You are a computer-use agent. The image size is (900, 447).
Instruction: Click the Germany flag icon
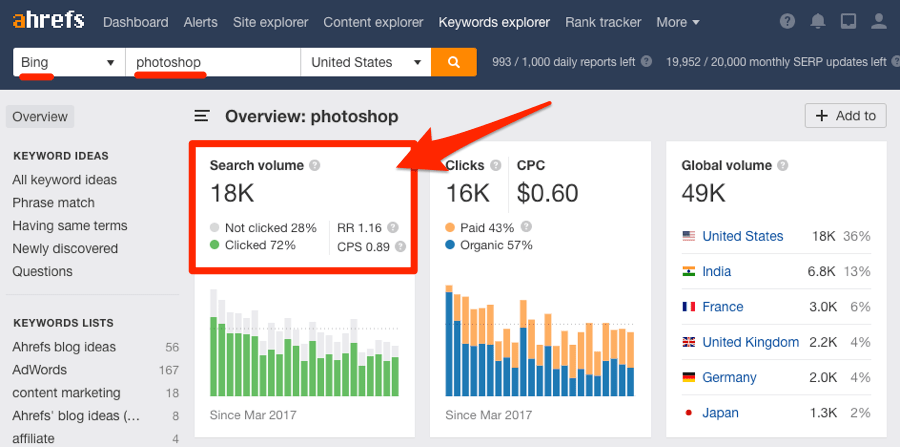pos(689,377)
